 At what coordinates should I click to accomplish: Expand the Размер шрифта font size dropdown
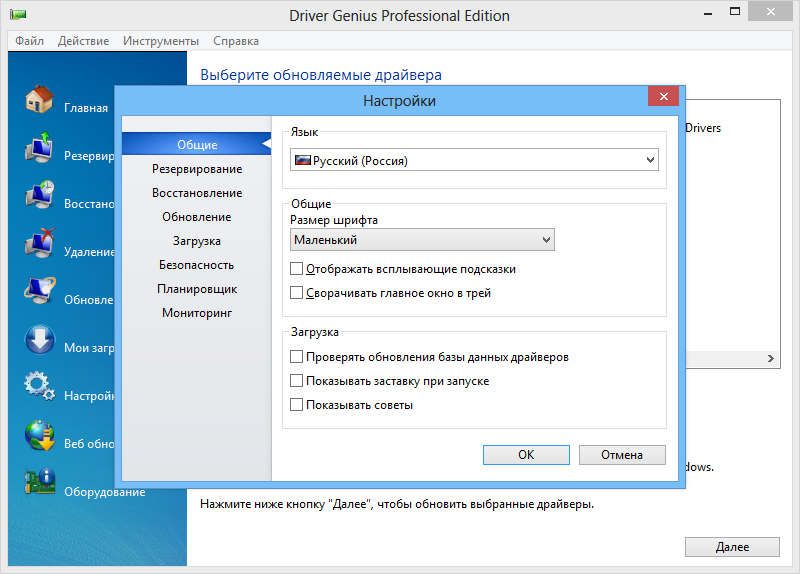422,240
